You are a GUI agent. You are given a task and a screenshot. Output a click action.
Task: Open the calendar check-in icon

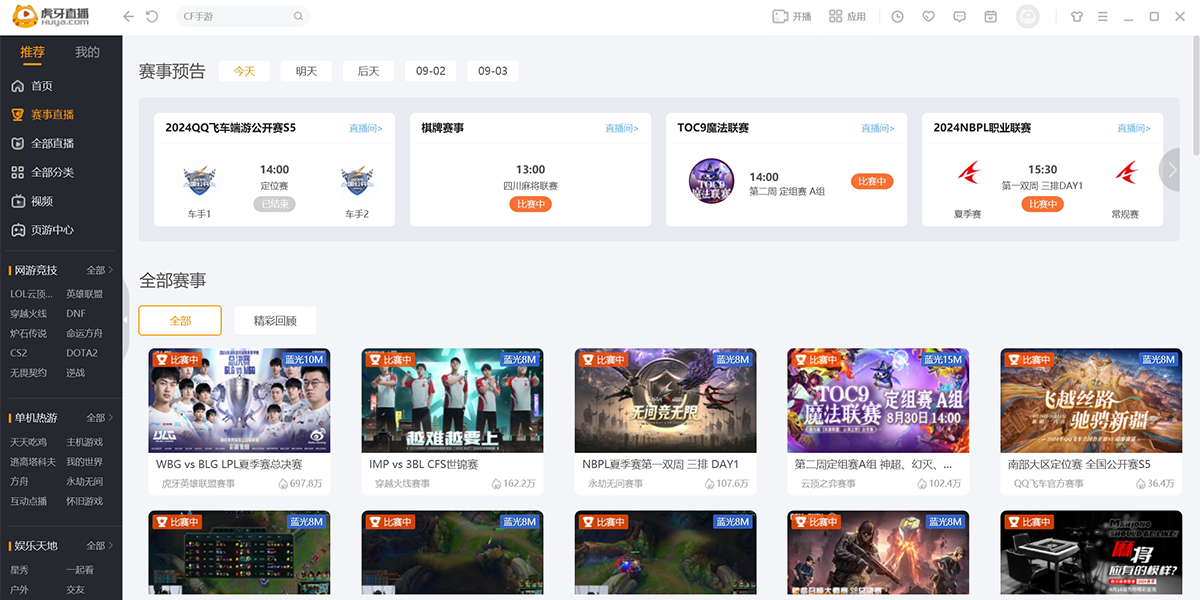(x=990, y=17)
